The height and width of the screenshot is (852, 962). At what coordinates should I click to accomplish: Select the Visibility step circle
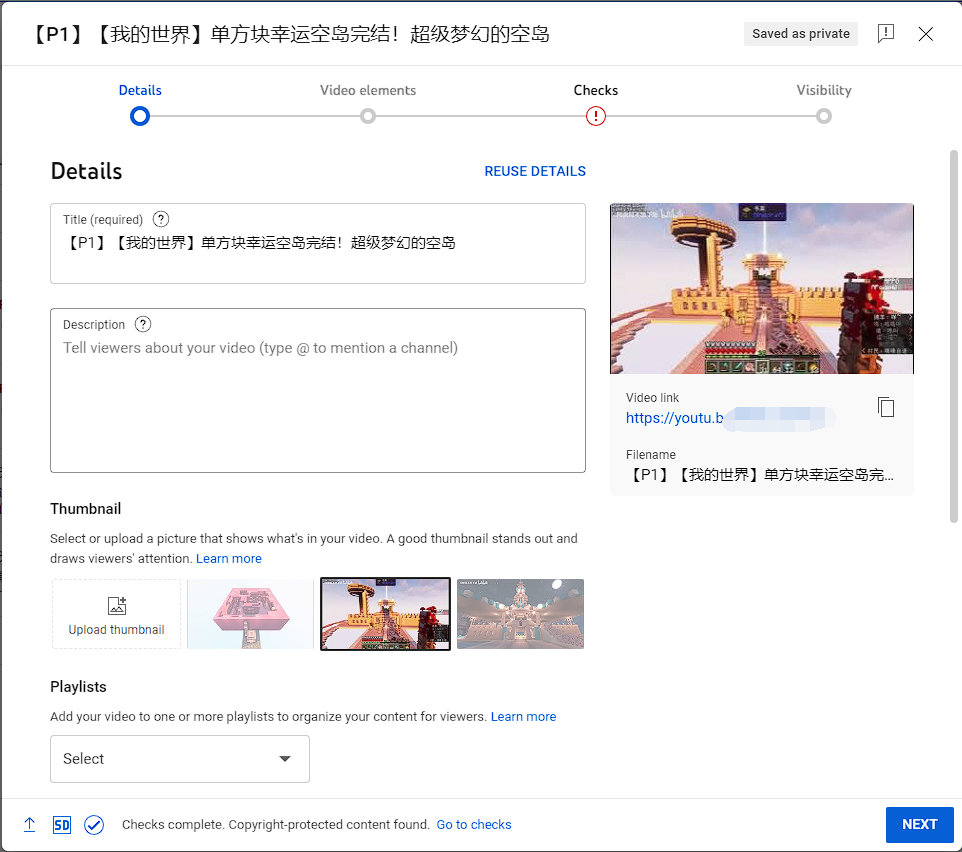pos(824,116)
